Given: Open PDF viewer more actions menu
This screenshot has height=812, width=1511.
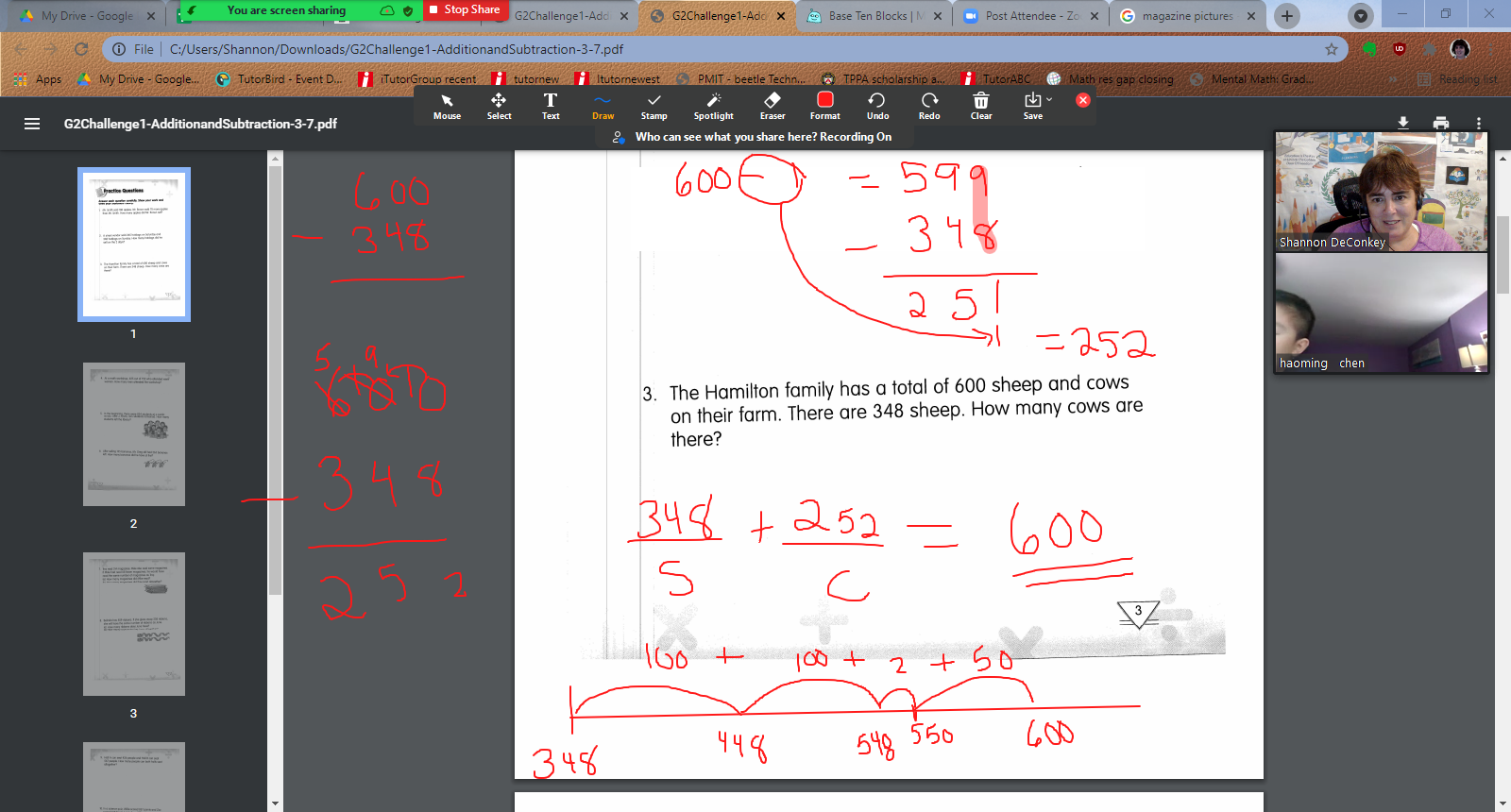Looking at the screenshot, I should tap(1479, 123).
